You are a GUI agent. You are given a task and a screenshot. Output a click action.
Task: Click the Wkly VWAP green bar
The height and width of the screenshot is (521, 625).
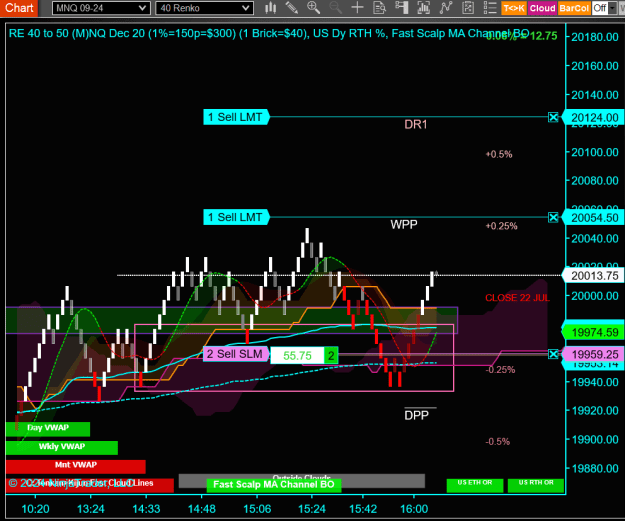[62, 448]
